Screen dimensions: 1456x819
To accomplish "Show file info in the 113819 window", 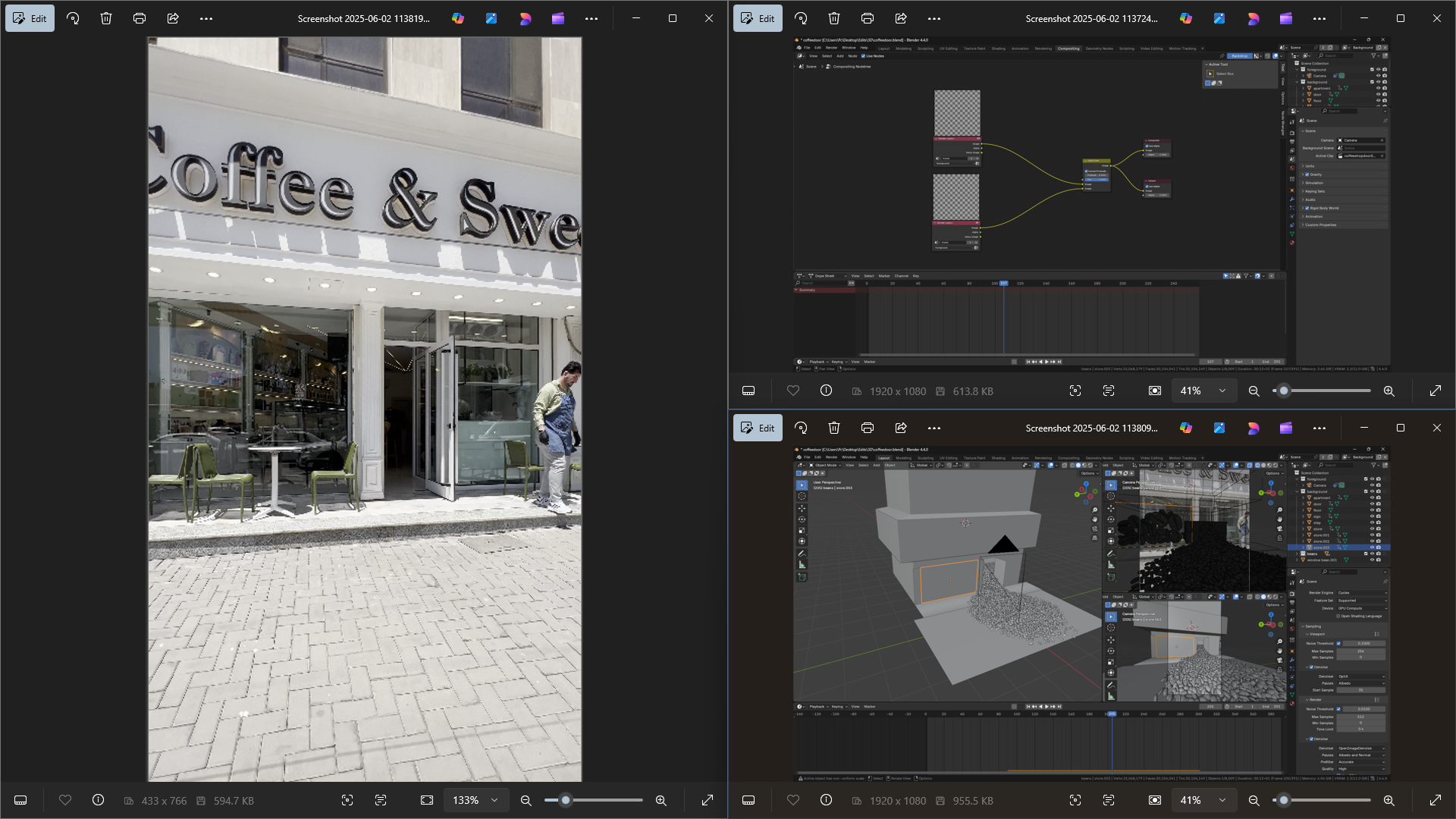I will (98, 800).
